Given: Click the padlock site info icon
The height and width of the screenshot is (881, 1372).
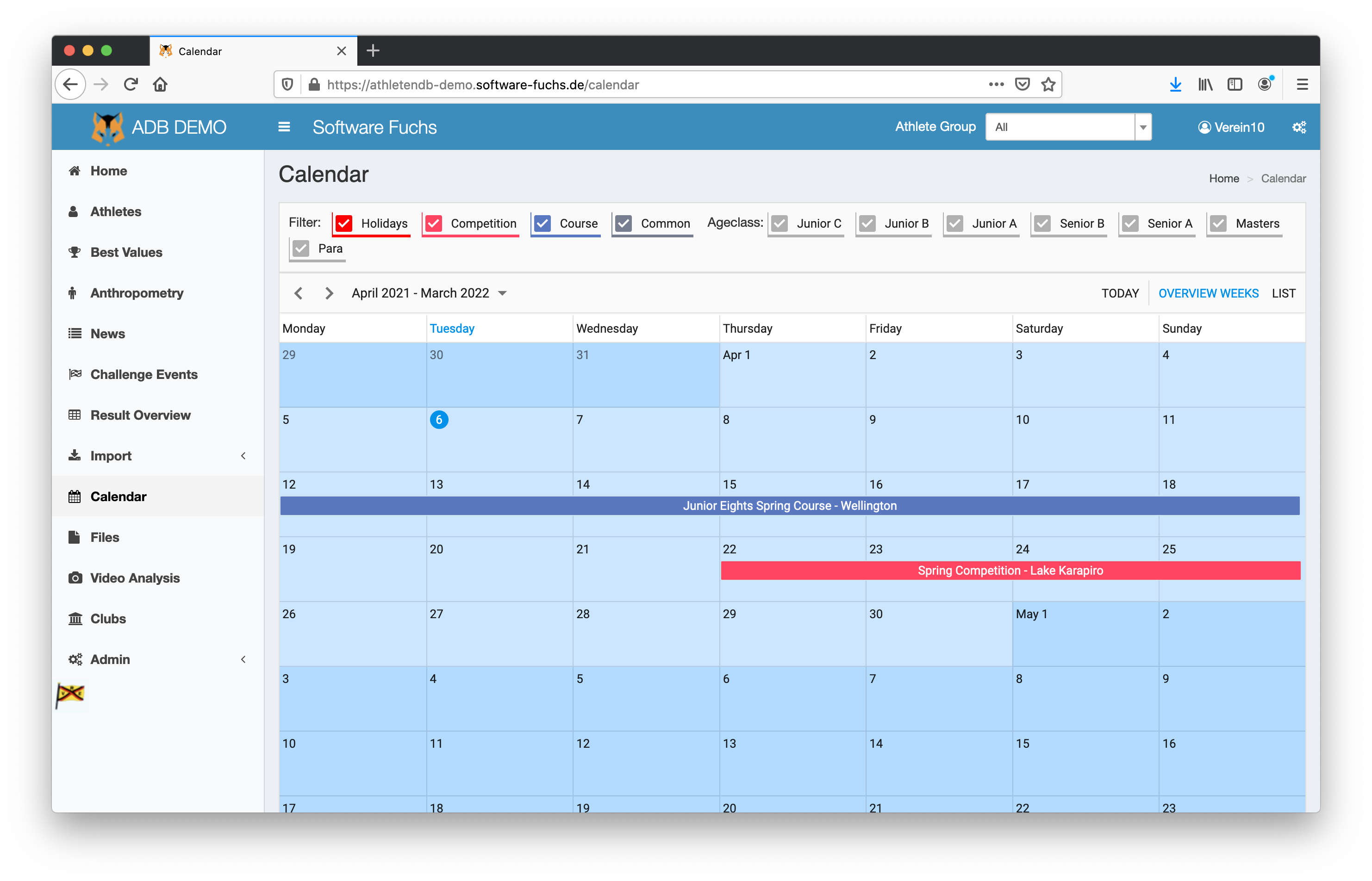Looking at the screenshot, I should point(314,85).
